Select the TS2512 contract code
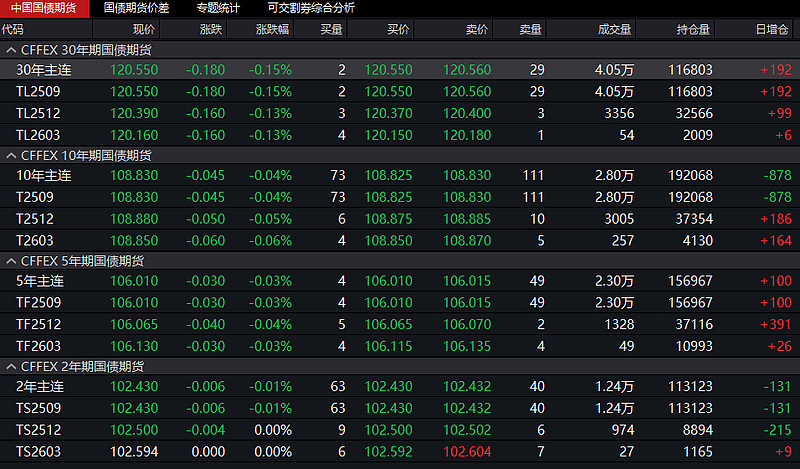Viewport: 800px width, 469px height. pyautogui.click(x=38, y=430)
